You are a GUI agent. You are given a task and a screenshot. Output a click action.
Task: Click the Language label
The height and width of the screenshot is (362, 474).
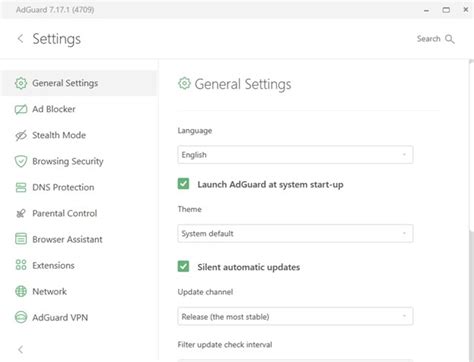pos(195,131)
